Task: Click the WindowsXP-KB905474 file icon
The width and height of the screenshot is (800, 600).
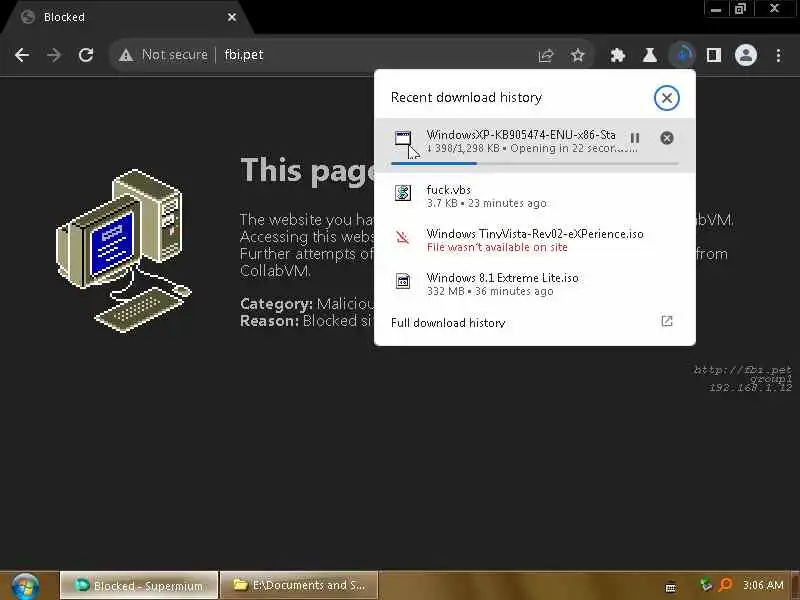Action: (x=403, y=138)
